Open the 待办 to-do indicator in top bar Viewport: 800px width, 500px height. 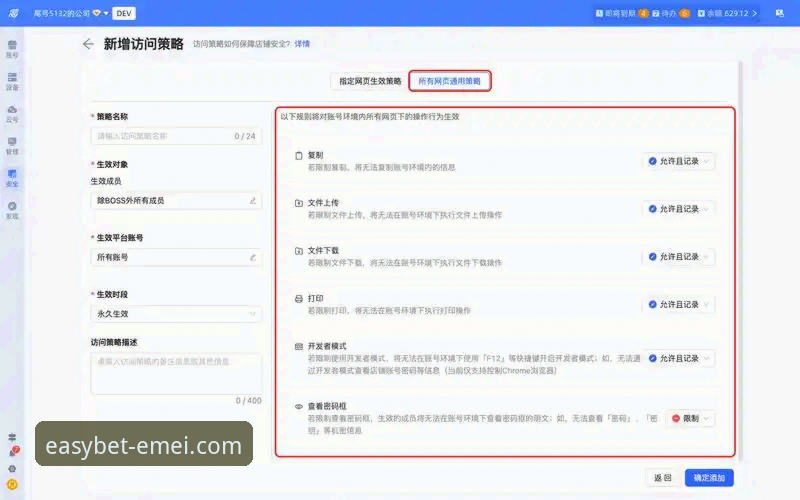(664, 13)
